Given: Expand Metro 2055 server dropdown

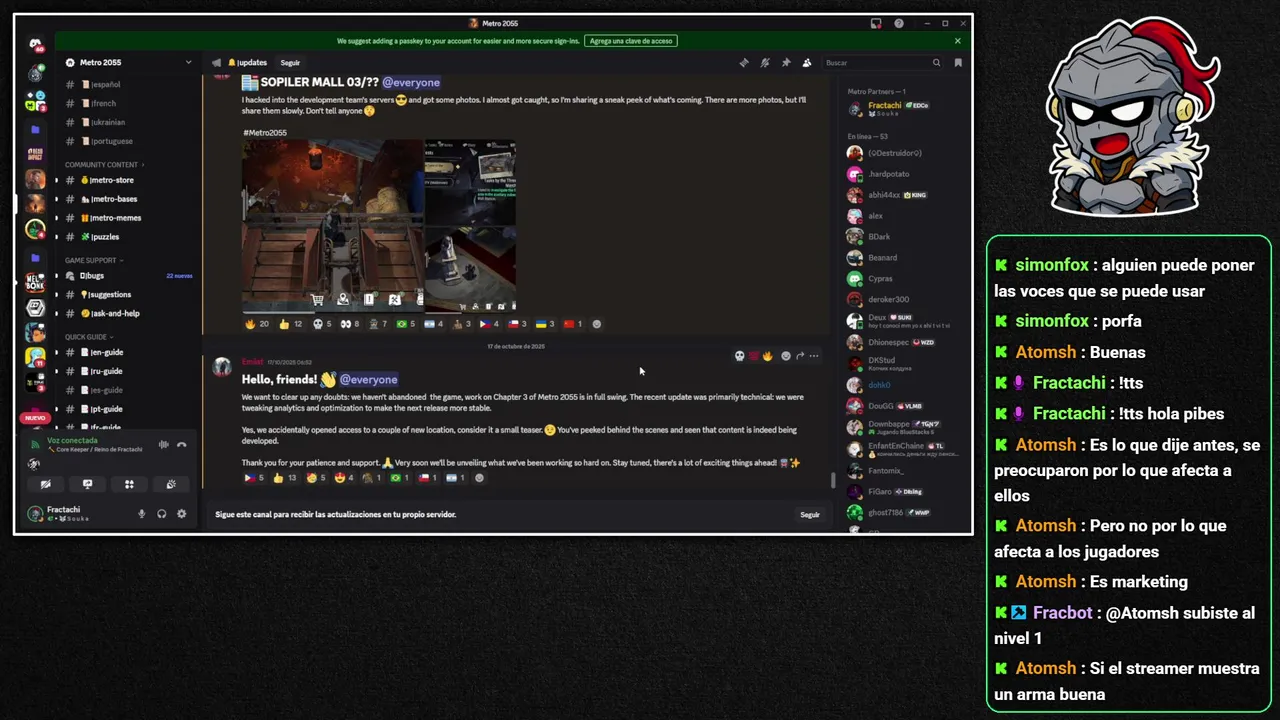Looking at the screenshot, I should click(x=188, y=62).
